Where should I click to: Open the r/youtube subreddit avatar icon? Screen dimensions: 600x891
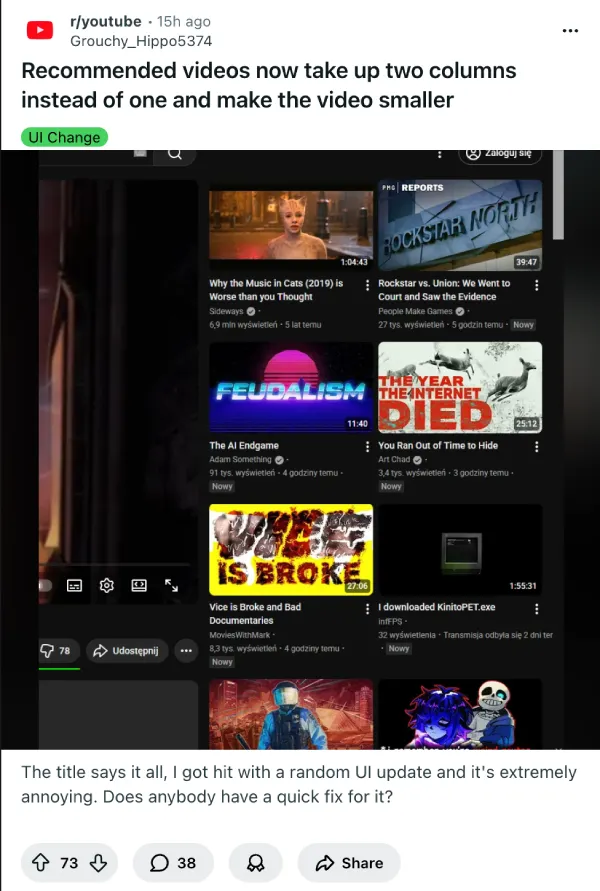pos(40,30)
